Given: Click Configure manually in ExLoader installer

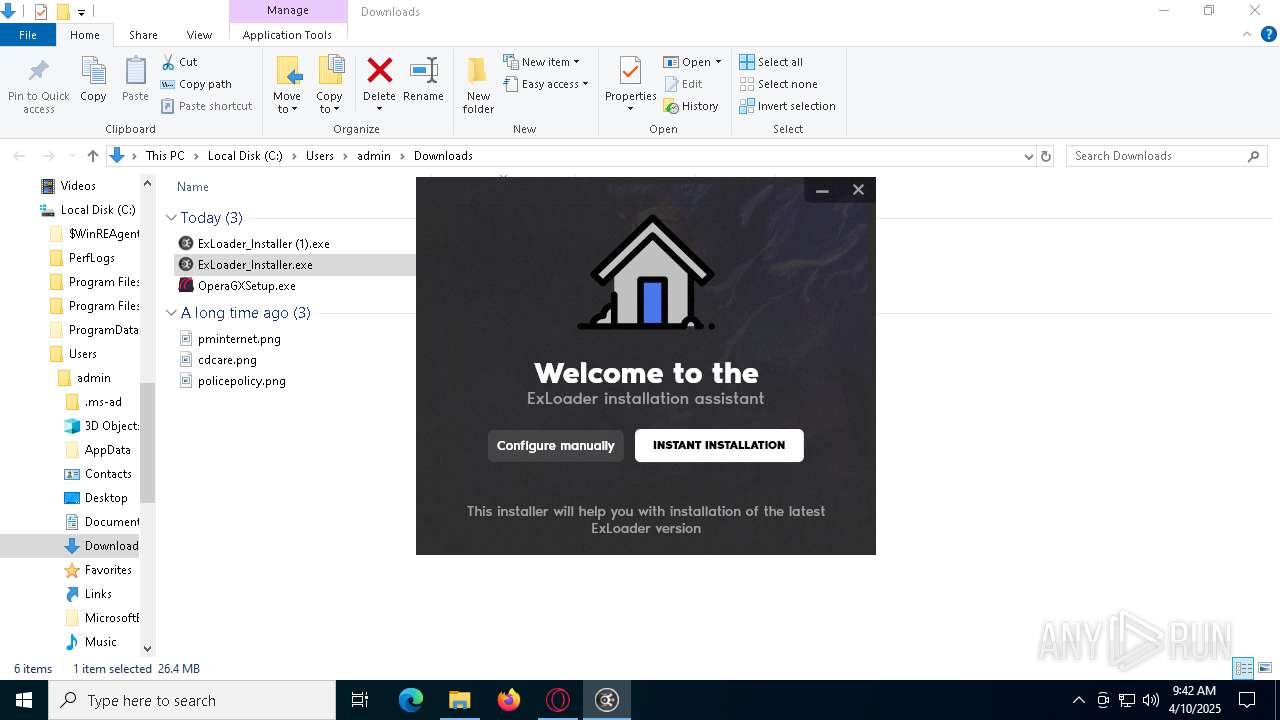Looking at the screenshot, I should point(556,446).
